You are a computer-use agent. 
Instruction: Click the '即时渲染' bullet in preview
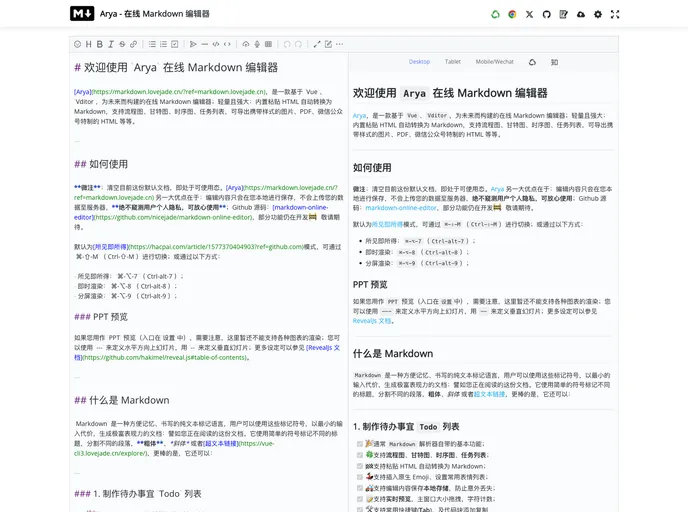tap(417, 252)
